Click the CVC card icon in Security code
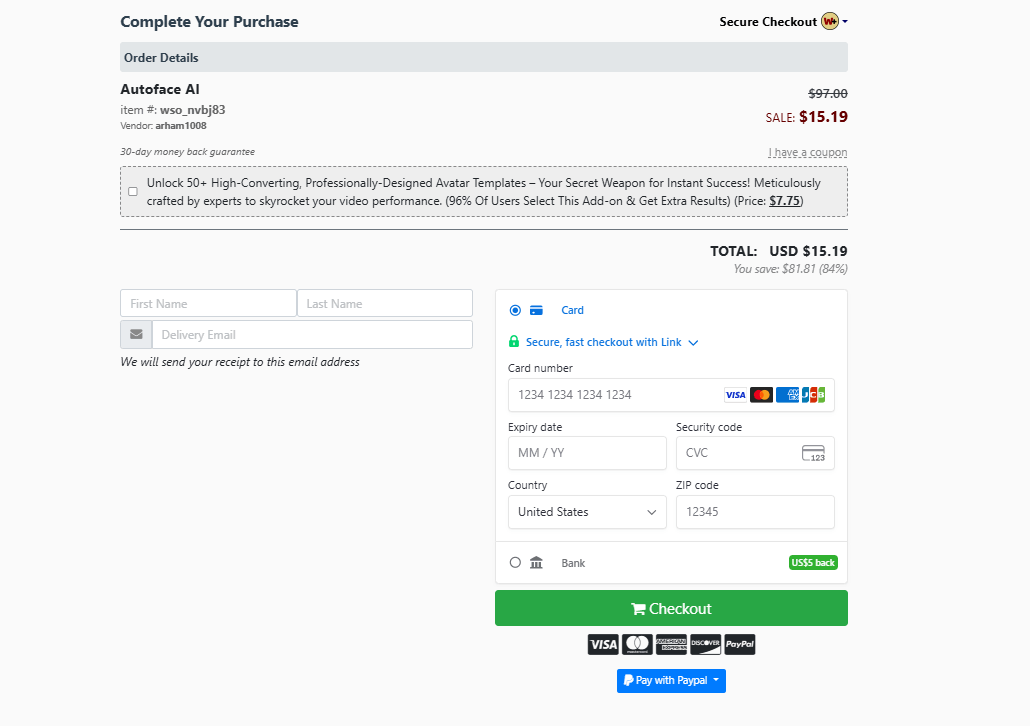The width and height of the screenshot is (1030, 726). (813, 453)
